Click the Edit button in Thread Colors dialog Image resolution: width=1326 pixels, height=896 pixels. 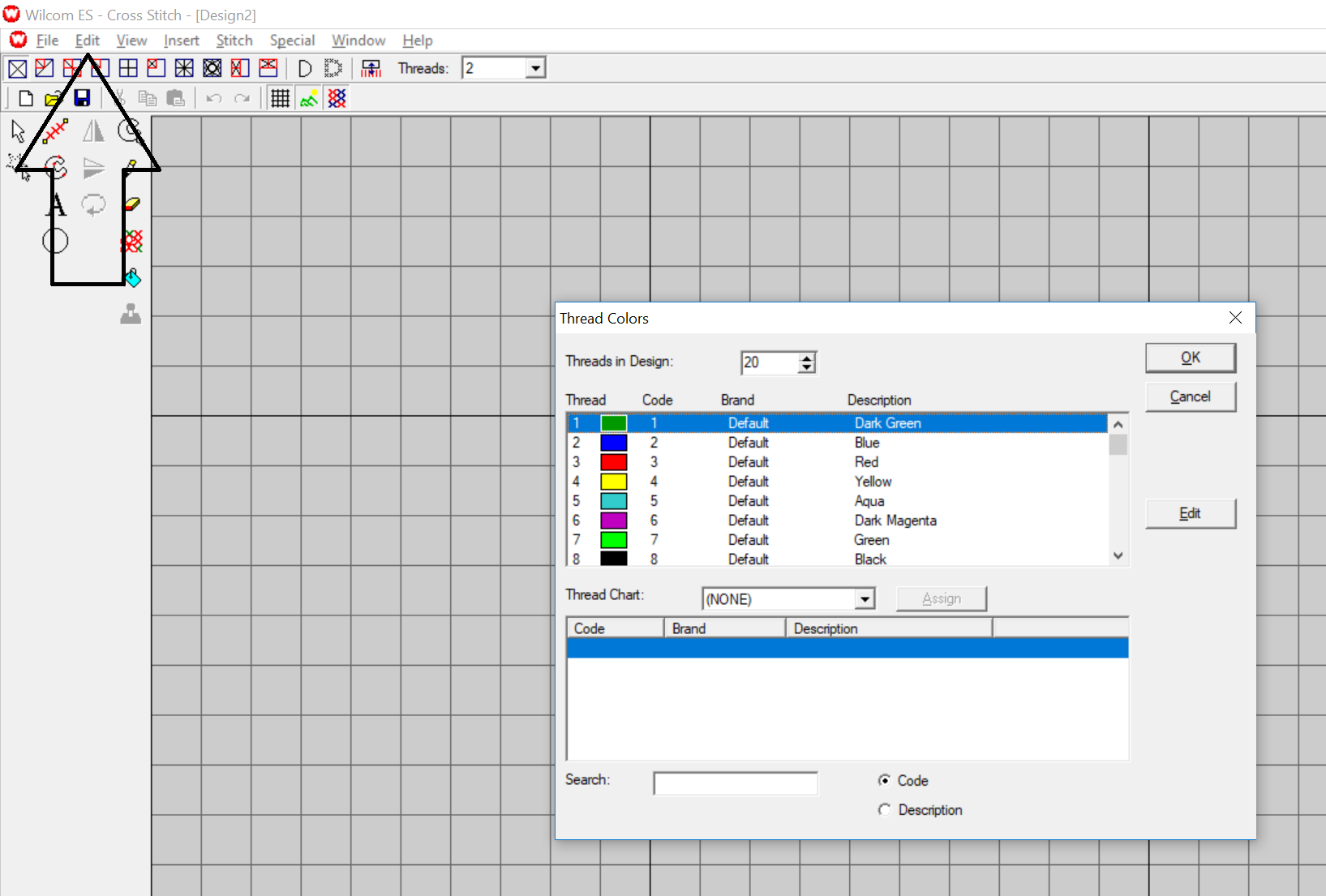pos(1190,513)
